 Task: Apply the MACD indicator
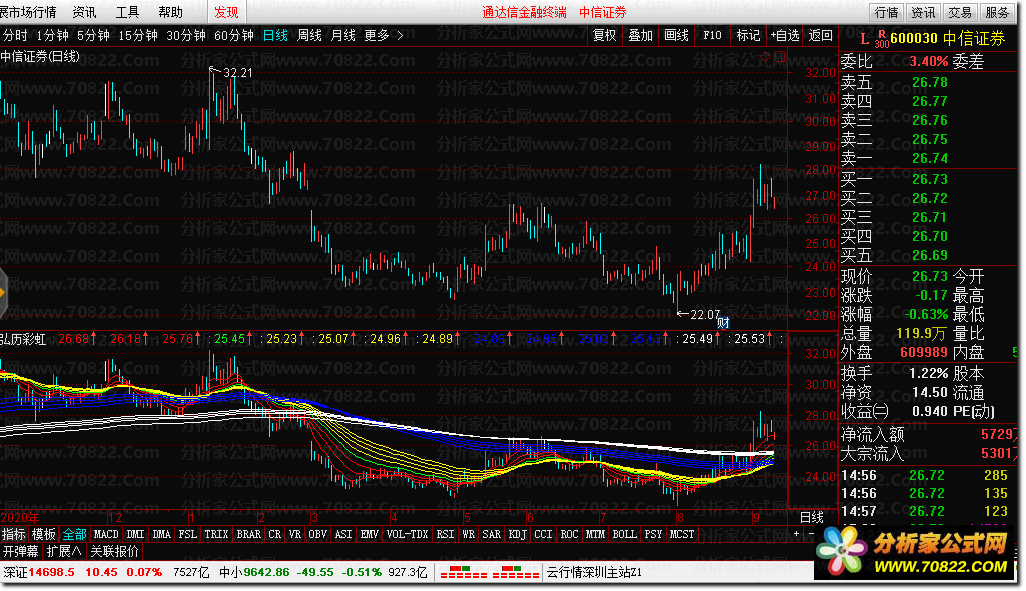pyautogui.click(x=106, y=534)
